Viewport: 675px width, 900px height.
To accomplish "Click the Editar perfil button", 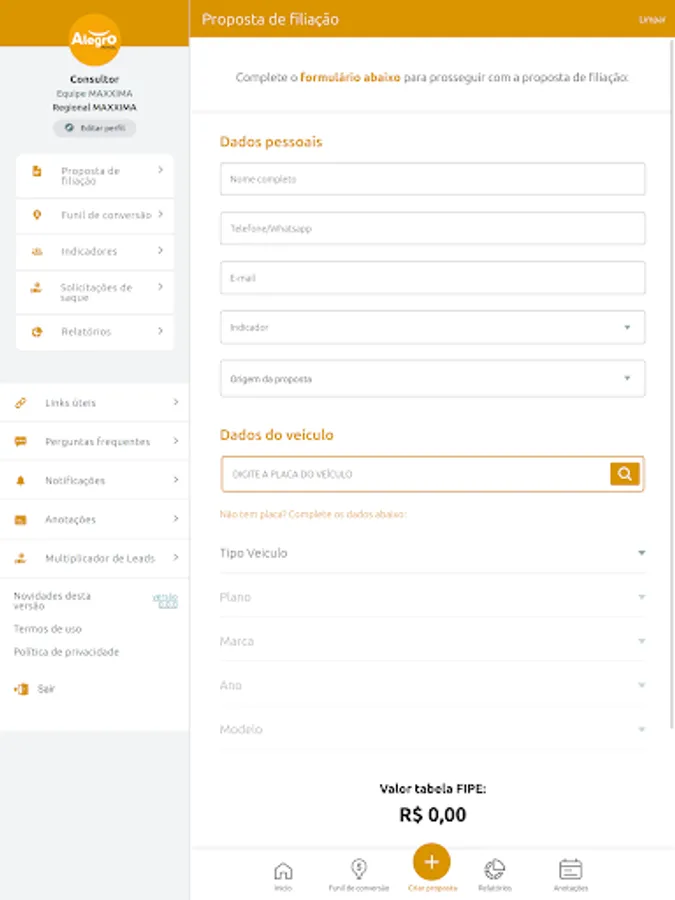I will tap(94, 128).
